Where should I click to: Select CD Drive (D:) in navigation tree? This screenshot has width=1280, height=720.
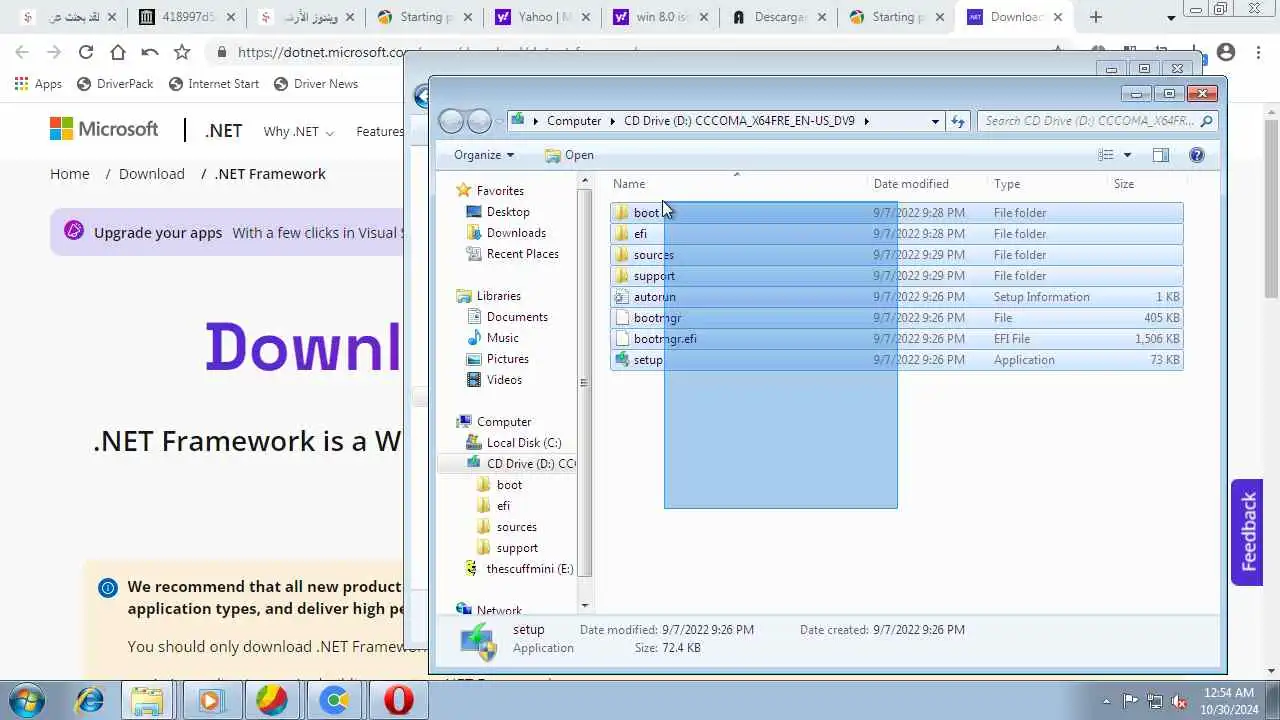pyautogui.click(x=520, y=464)
